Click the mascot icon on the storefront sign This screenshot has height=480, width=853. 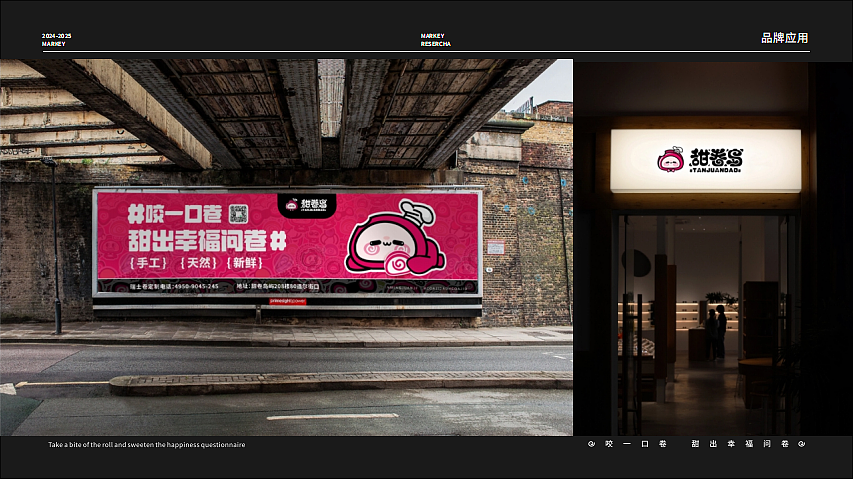tap(671, 159)
